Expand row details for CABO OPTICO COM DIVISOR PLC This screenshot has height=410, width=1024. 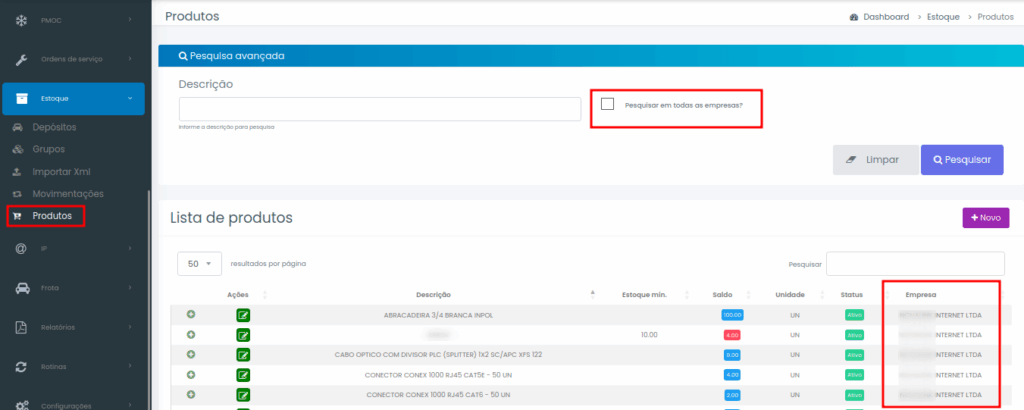point(190,354)
